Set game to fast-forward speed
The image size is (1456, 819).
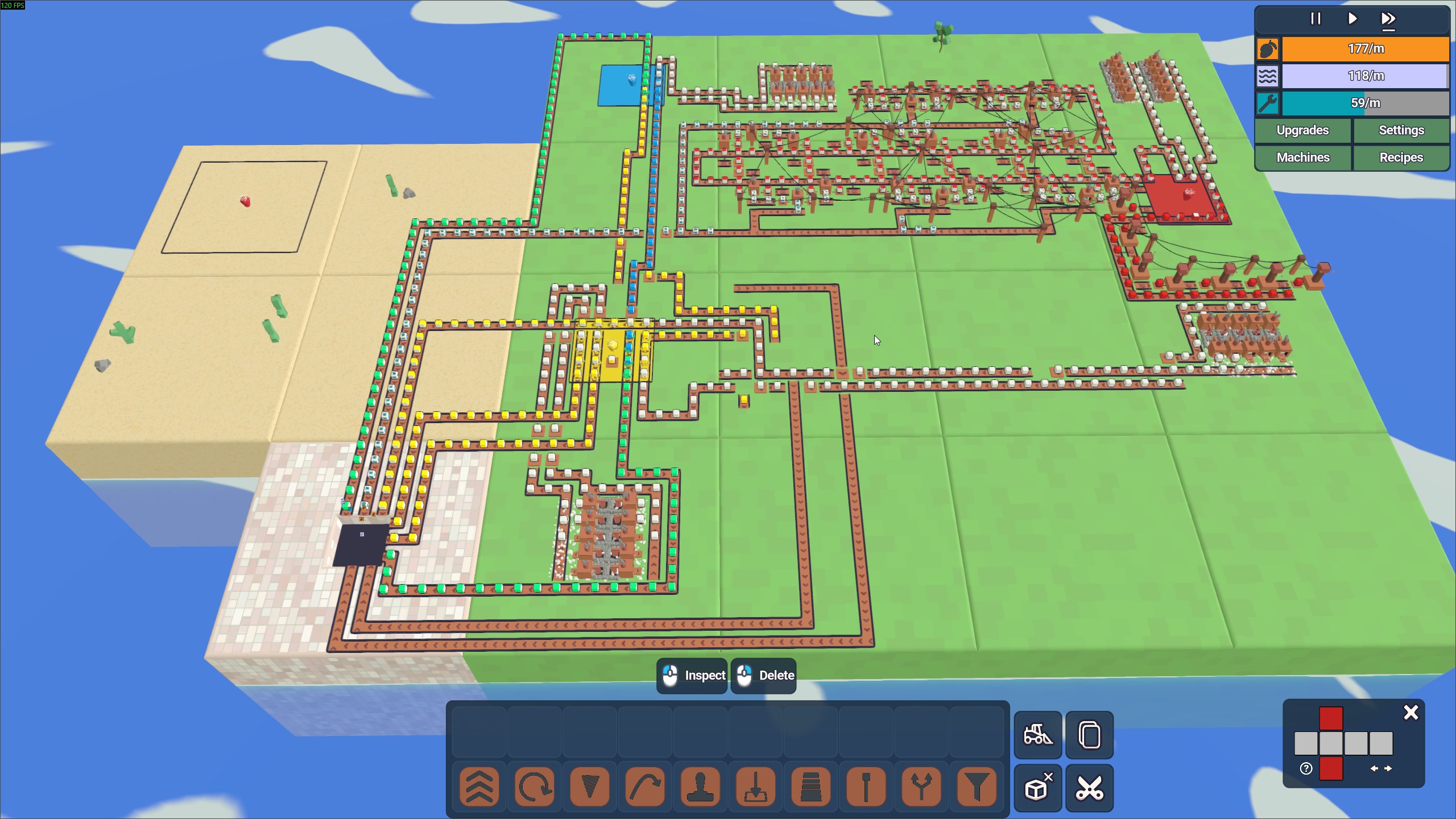1388,19
